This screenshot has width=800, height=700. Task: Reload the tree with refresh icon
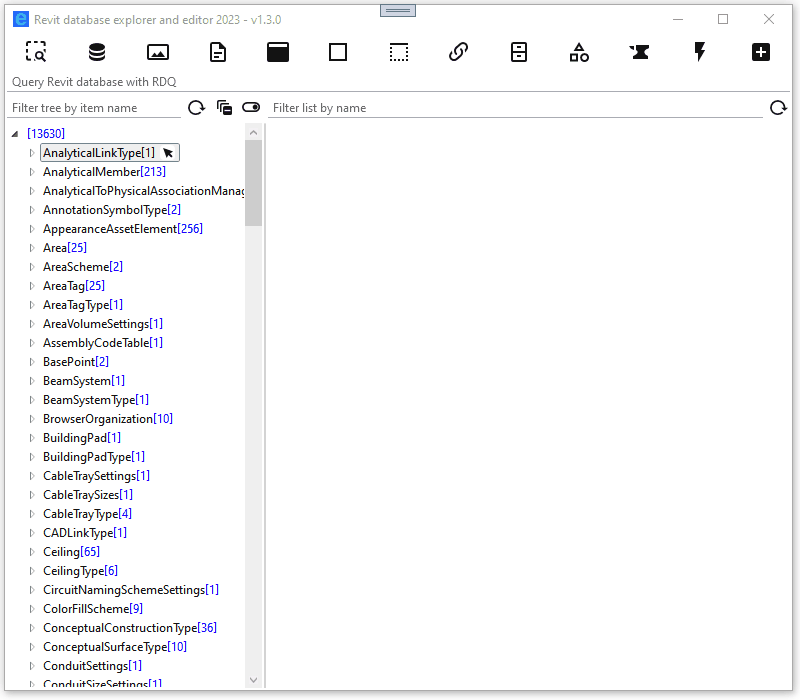(196, 108)
